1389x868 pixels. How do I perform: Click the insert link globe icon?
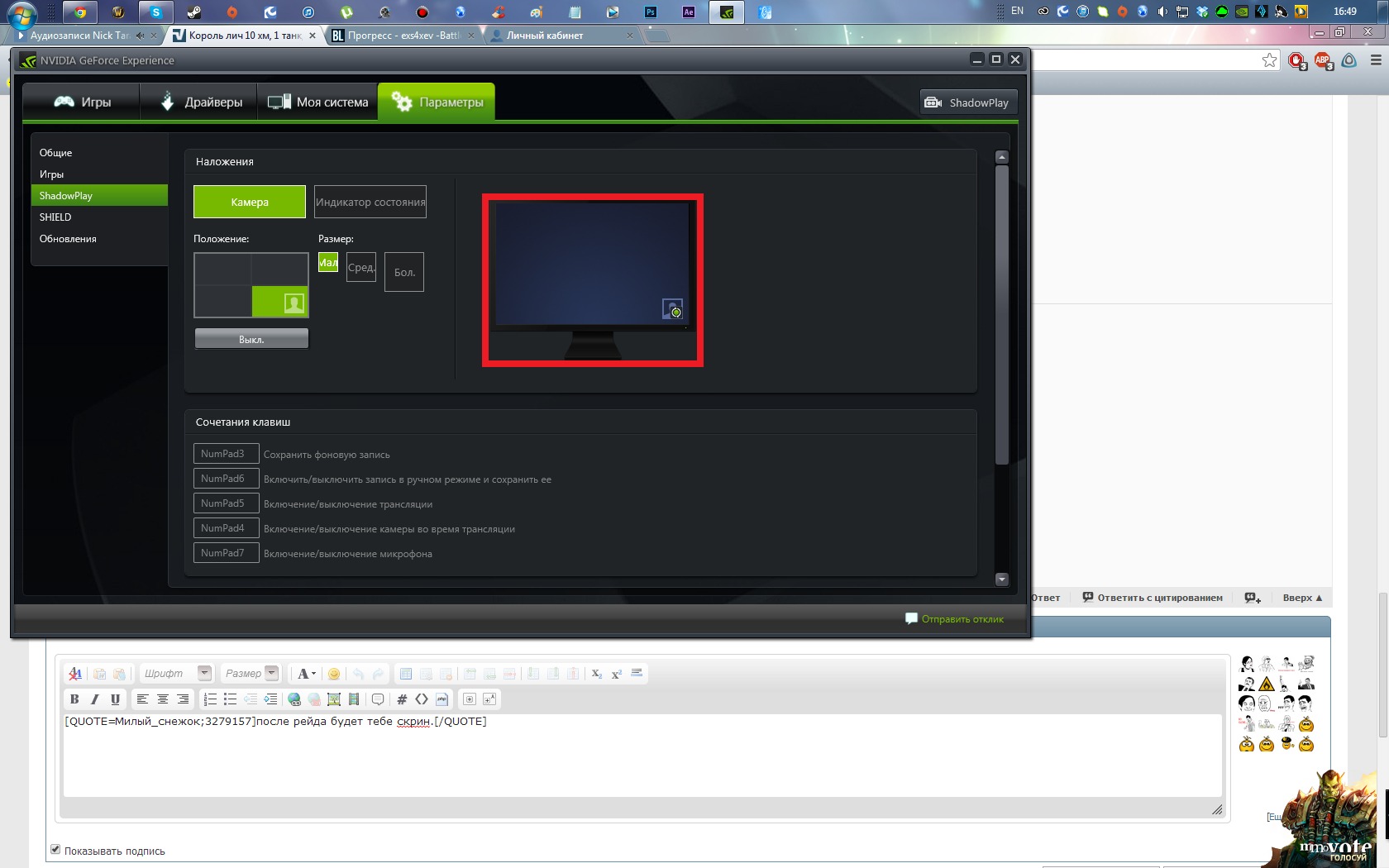(294, 699)
